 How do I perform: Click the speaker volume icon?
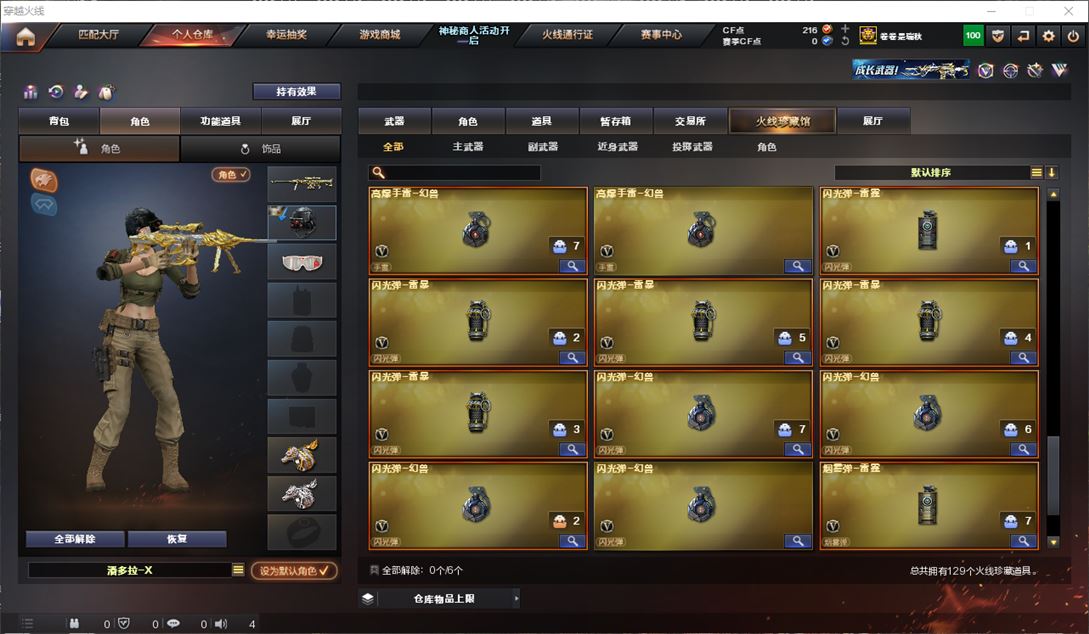click(221, 624)
